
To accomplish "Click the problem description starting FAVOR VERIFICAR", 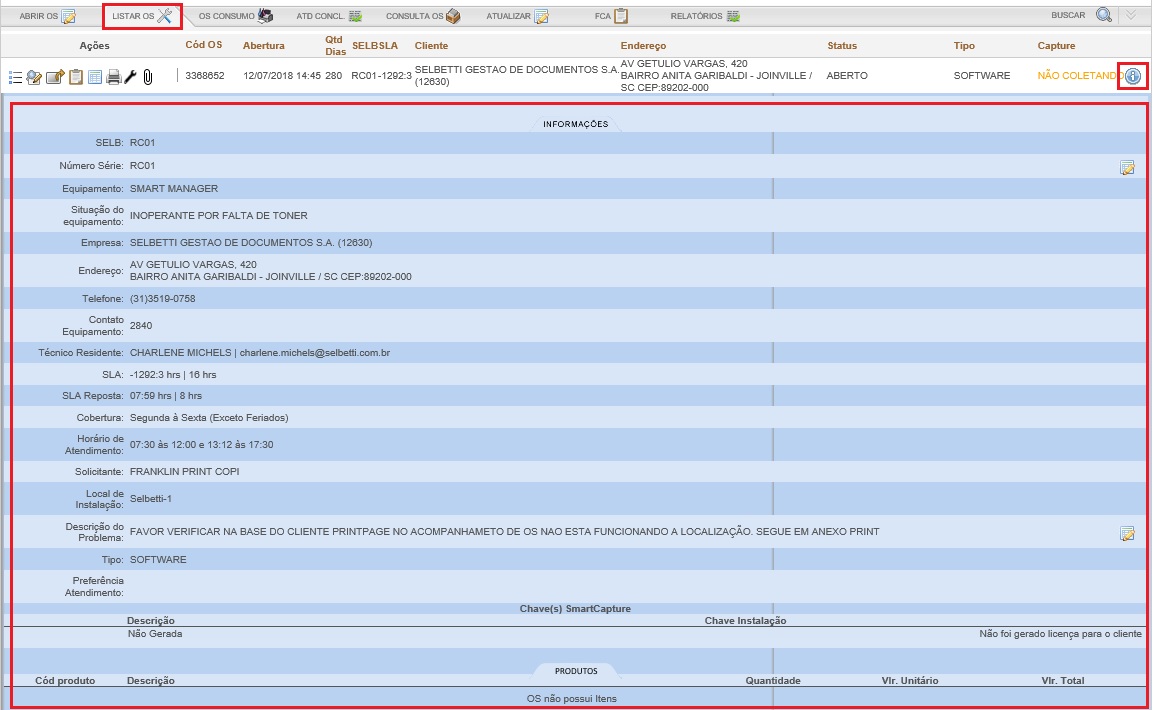I will (x=504, y=532).
